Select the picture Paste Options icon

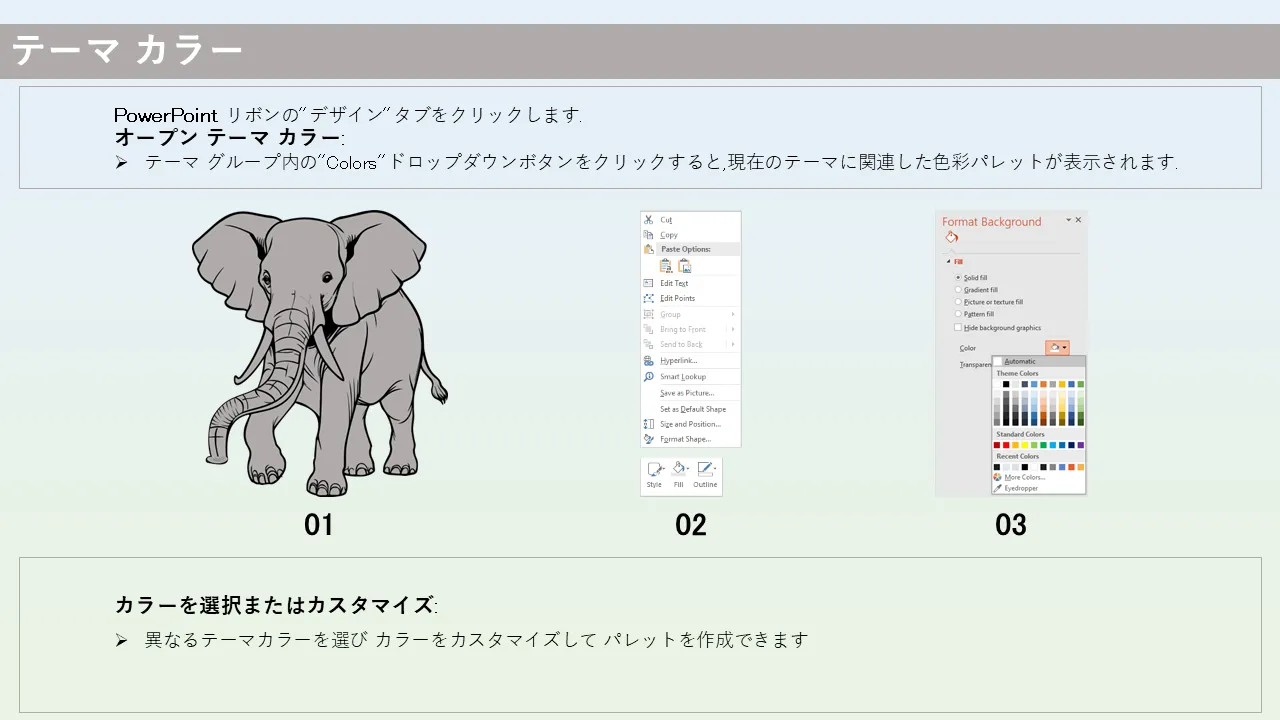pos(685,266)
